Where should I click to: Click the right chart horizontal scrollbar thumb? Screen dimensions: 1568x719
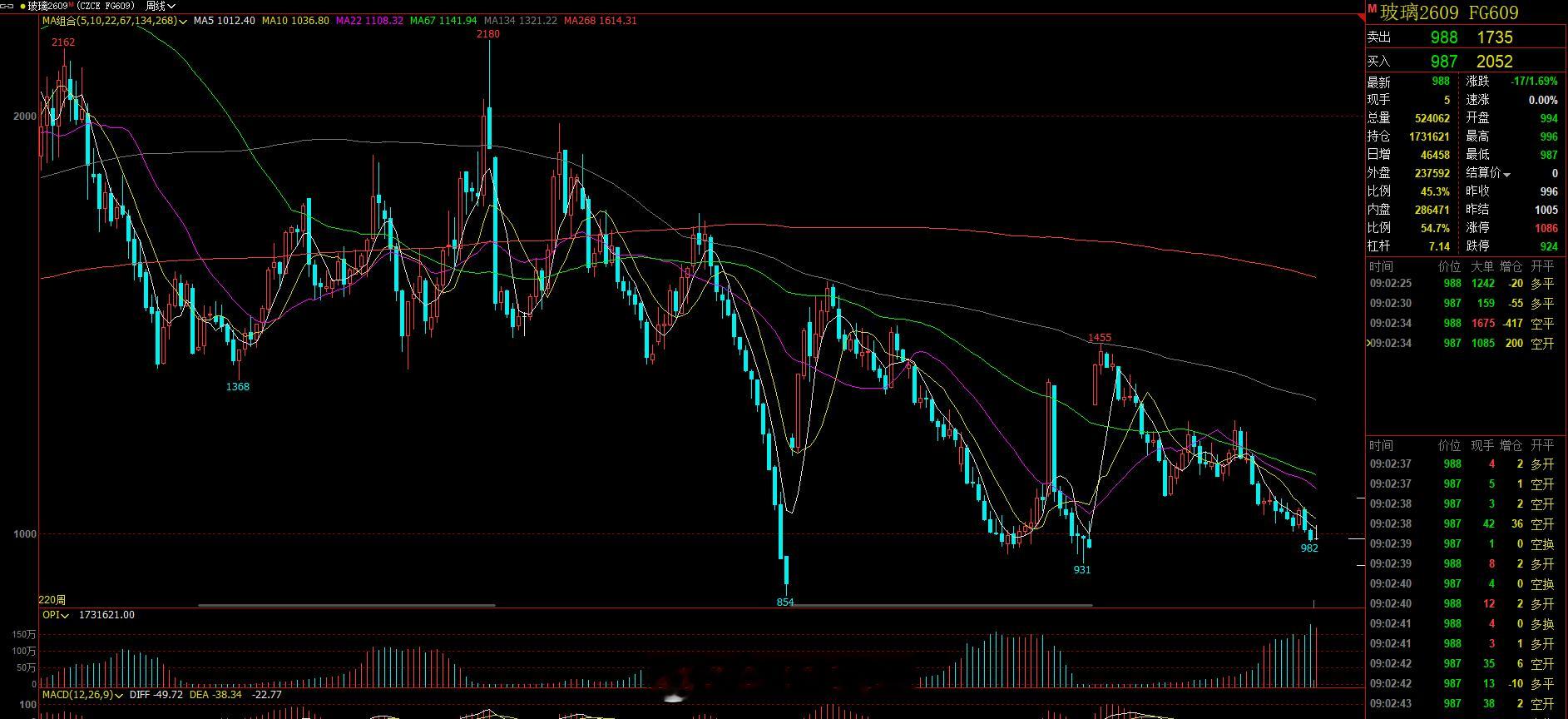click(x=942, y=605)
